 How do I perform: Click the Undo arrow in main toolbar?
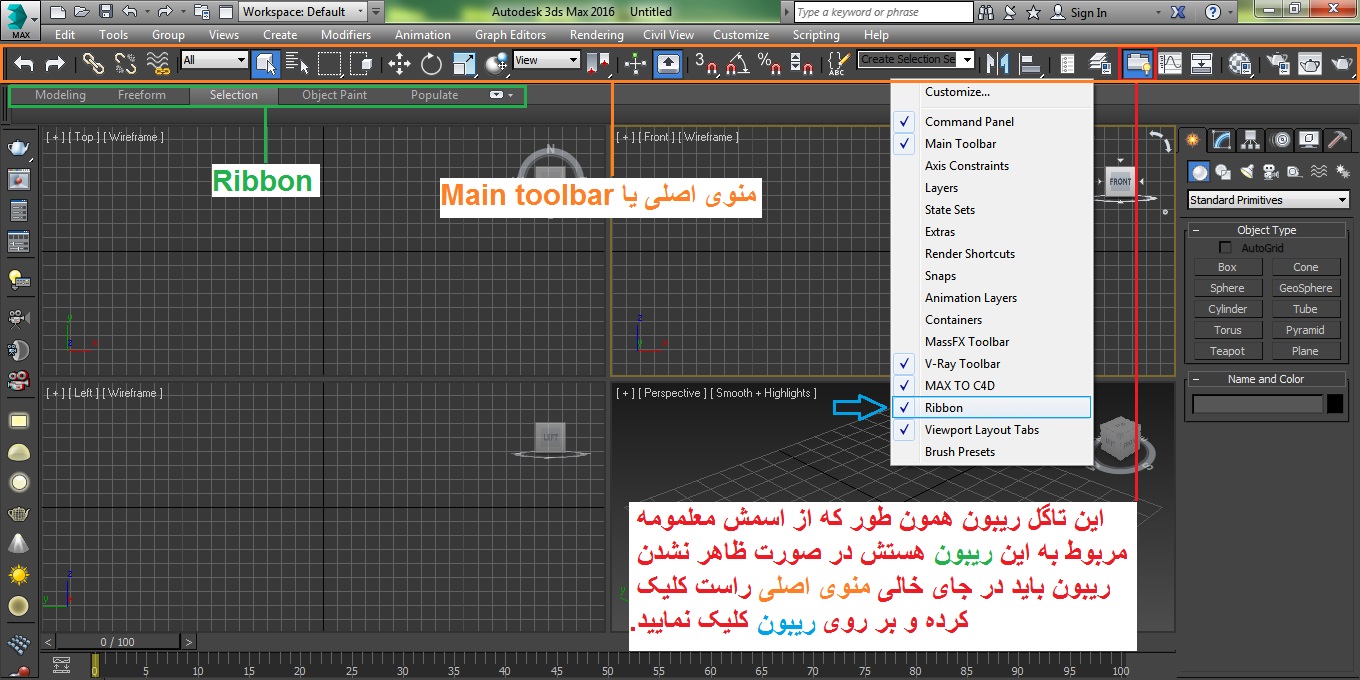coord(24,63)
